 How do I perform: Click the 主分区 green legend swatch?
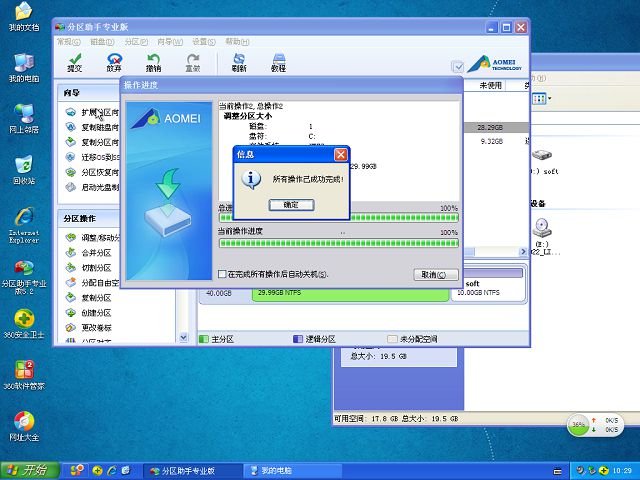[203, 339]
